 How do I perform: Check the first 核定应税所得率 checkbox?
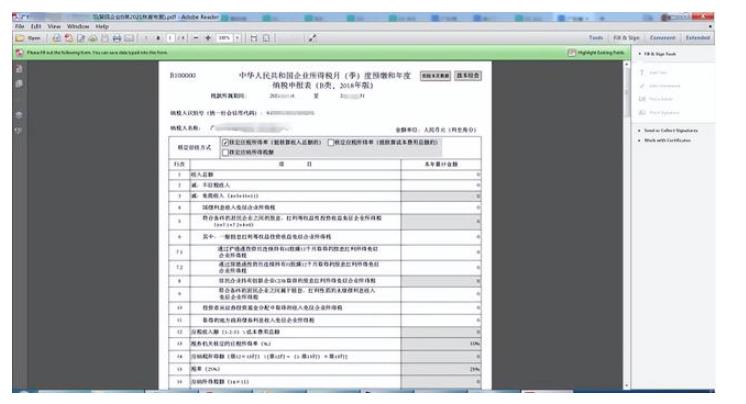(226, 143)
